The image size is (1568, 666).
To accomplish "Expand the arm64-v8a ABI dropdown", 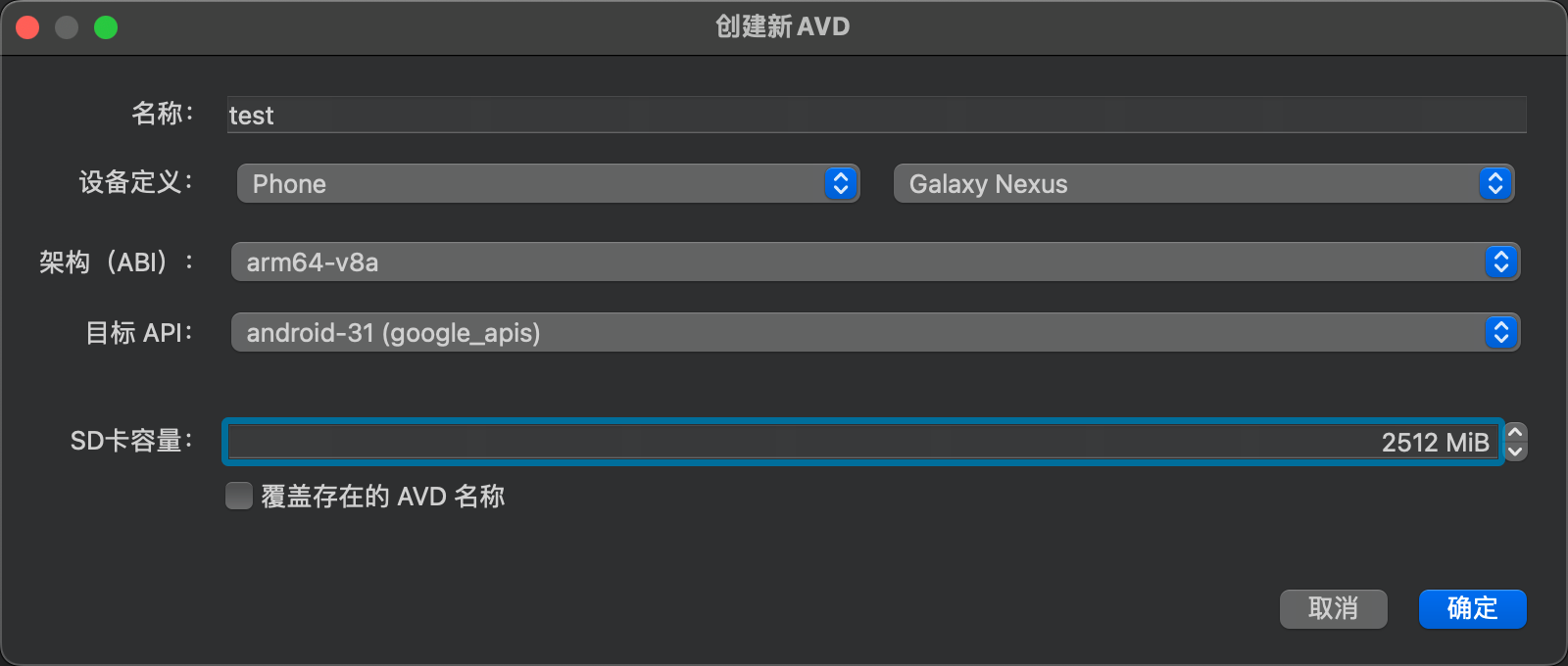I will point(875,262).
